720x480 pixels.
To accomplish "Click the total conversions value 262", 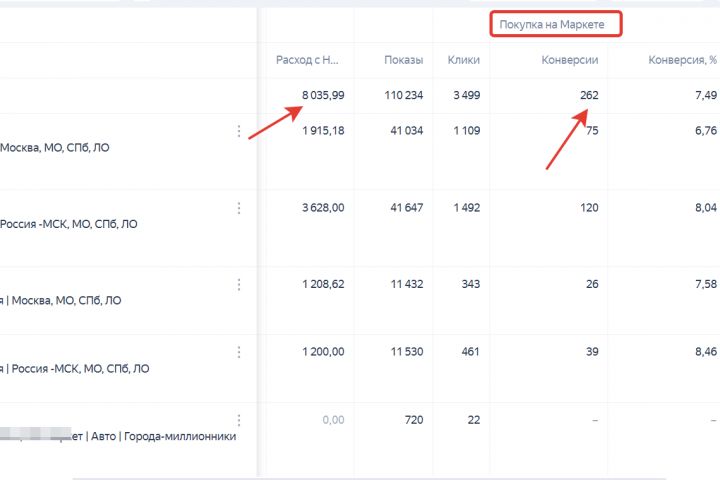I will click(588, 95).
